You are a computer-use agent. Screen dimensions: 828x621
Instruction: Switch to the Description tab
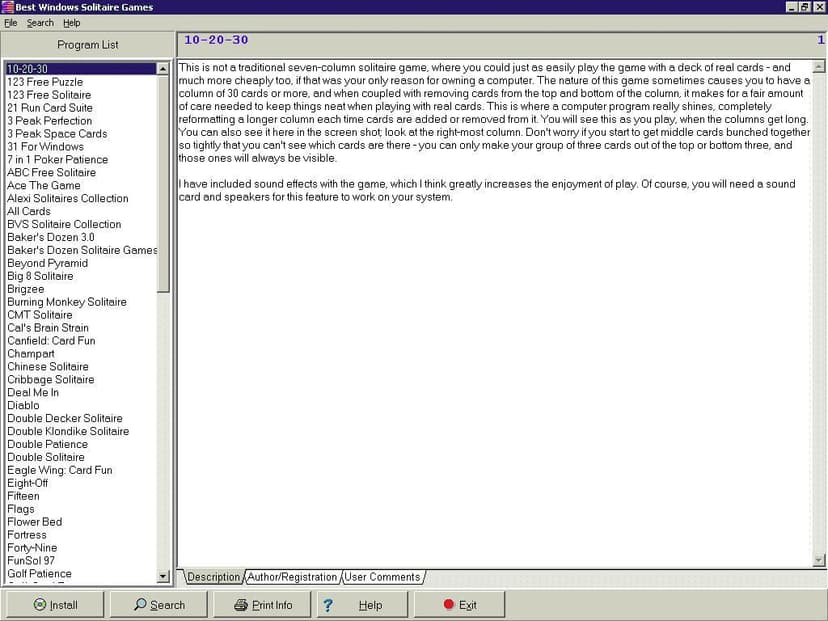213,577
